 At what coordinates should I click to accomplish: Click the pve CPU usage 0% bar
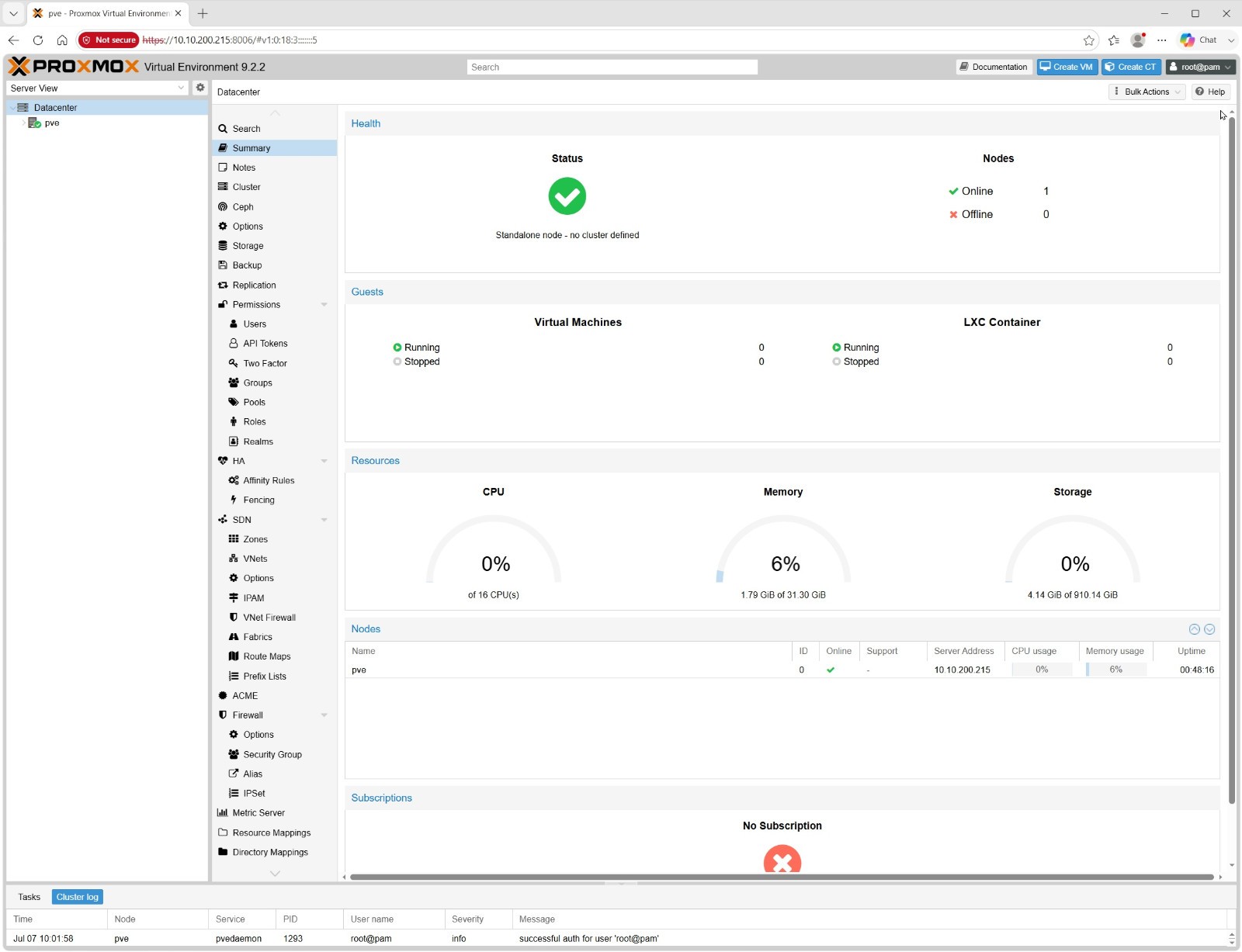pyautogui.click(x=1042, y=670)
